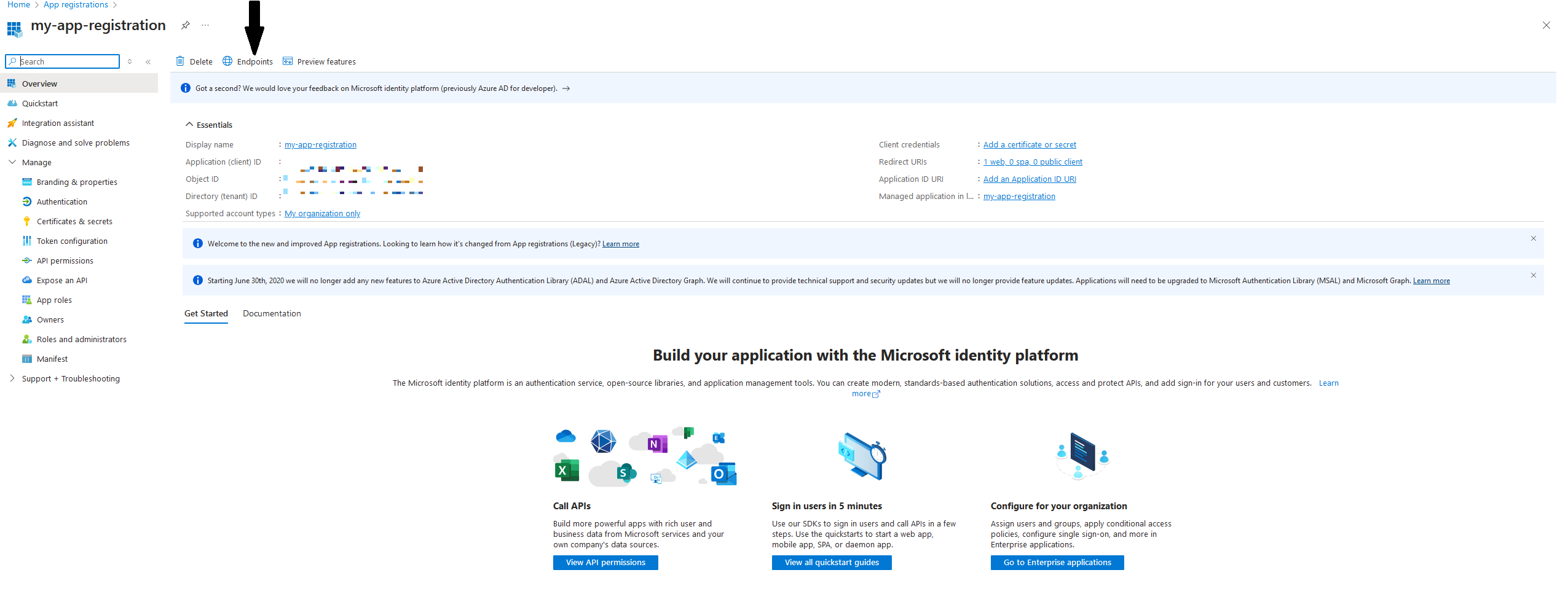Click the app registration grid icon beside title

point(14,28)
